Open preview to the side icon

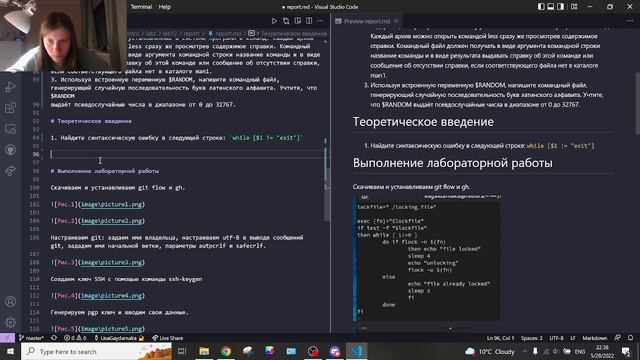point(298,21)
